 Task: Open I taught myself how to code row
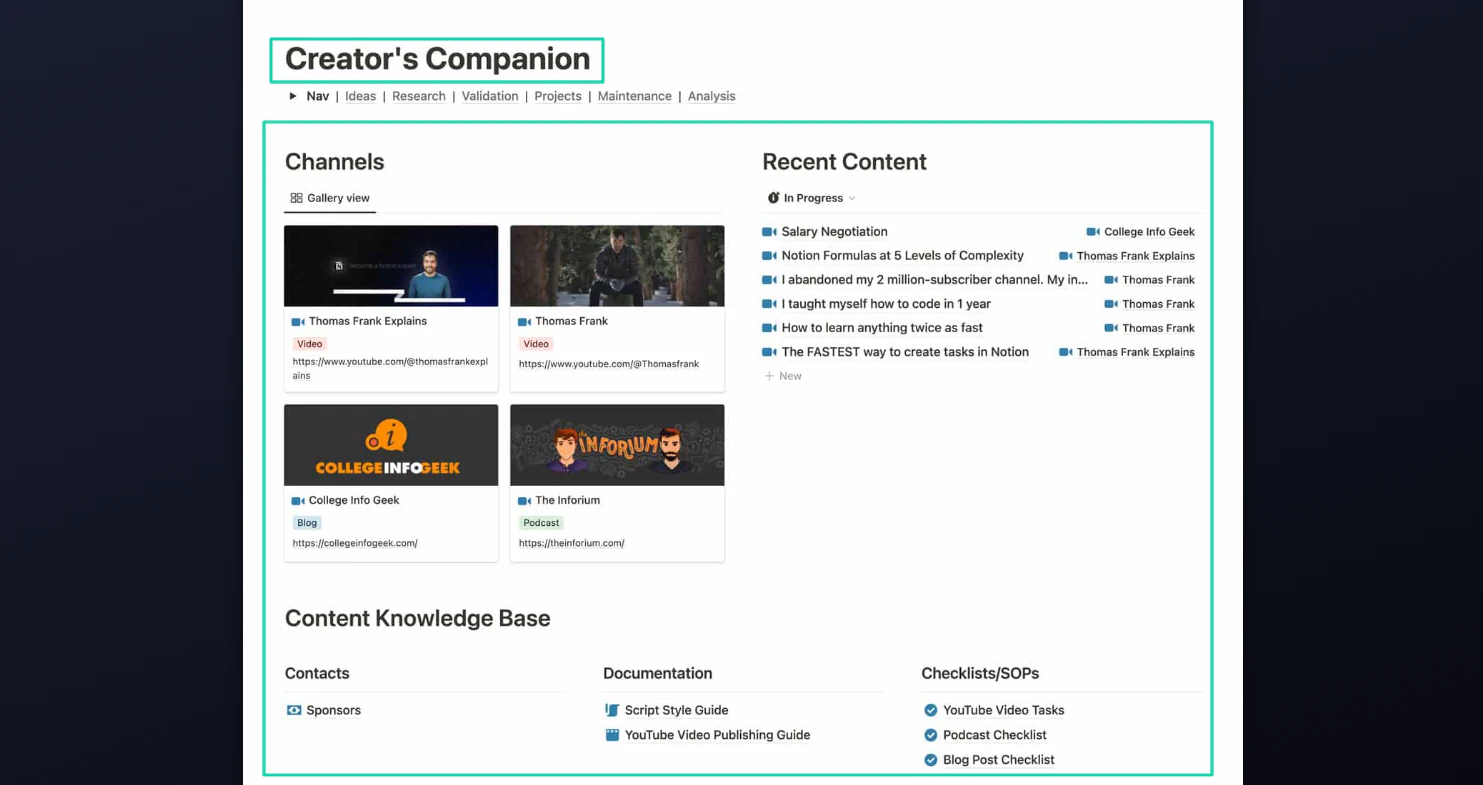(x=886, y=304)
